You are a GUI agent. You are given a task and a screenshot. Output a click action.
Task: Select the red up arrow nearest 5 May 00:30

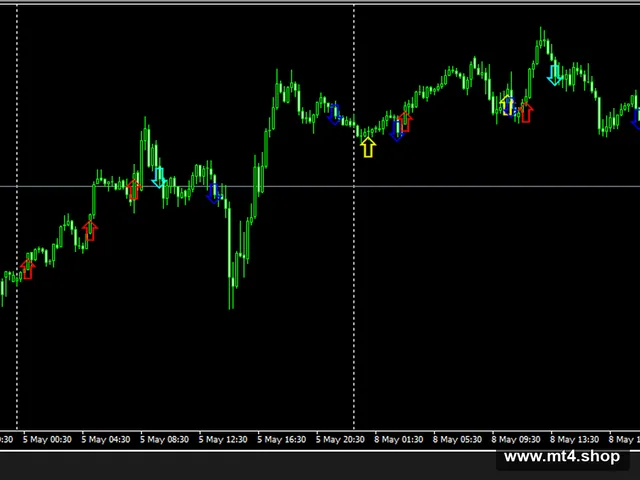27,269
